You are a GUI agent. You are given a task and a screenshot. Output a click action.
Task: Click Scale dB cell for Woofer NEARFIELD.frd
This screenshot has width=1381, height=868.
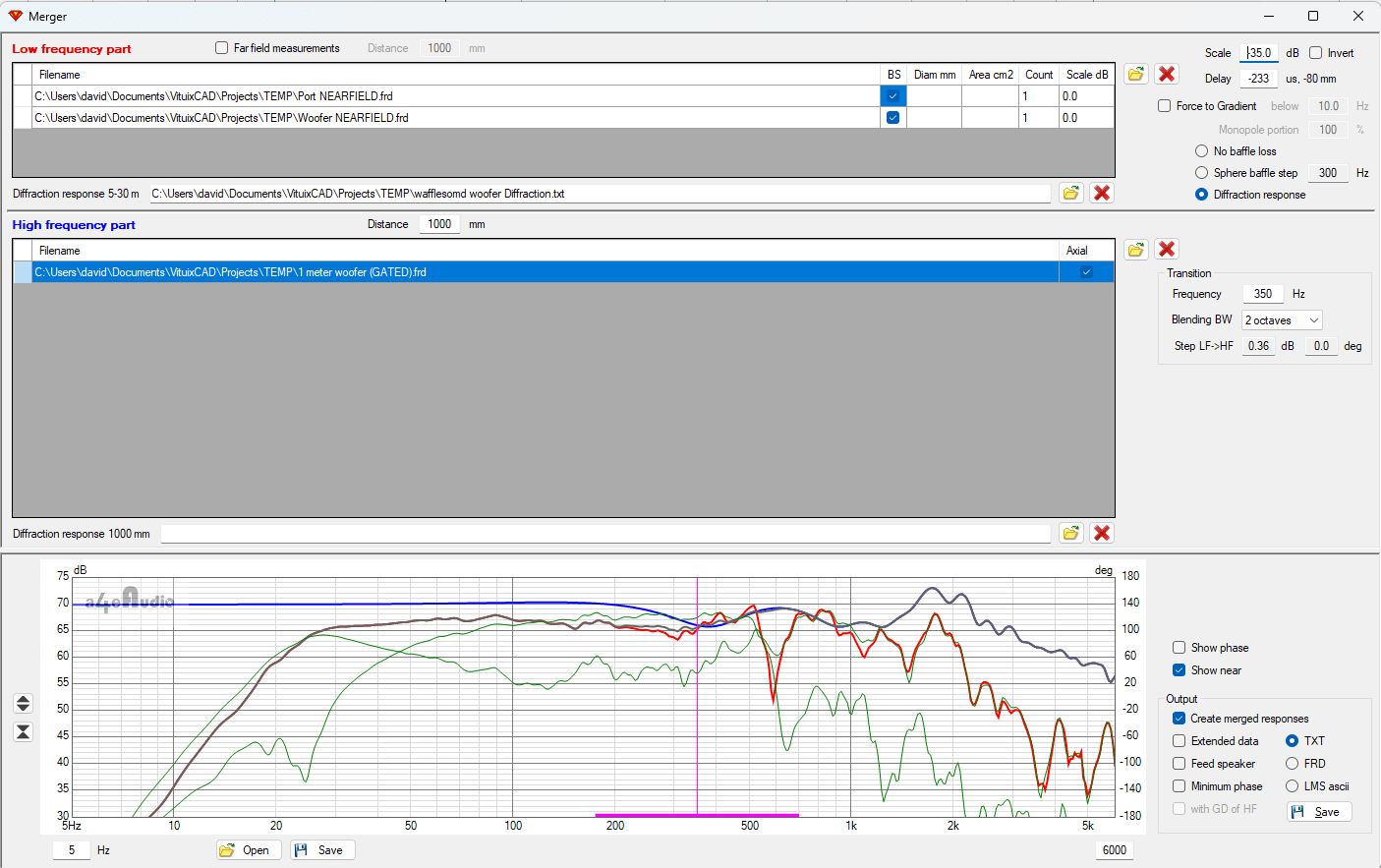click(x=1086, y=118)
